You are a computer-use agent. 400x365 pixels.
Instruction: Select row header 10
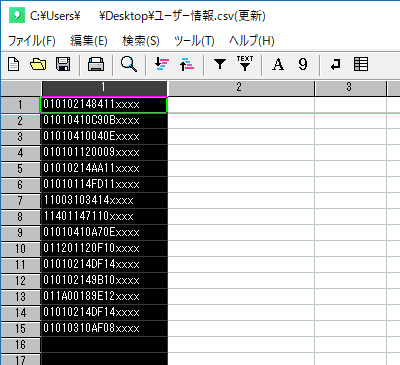coord(20,249)
